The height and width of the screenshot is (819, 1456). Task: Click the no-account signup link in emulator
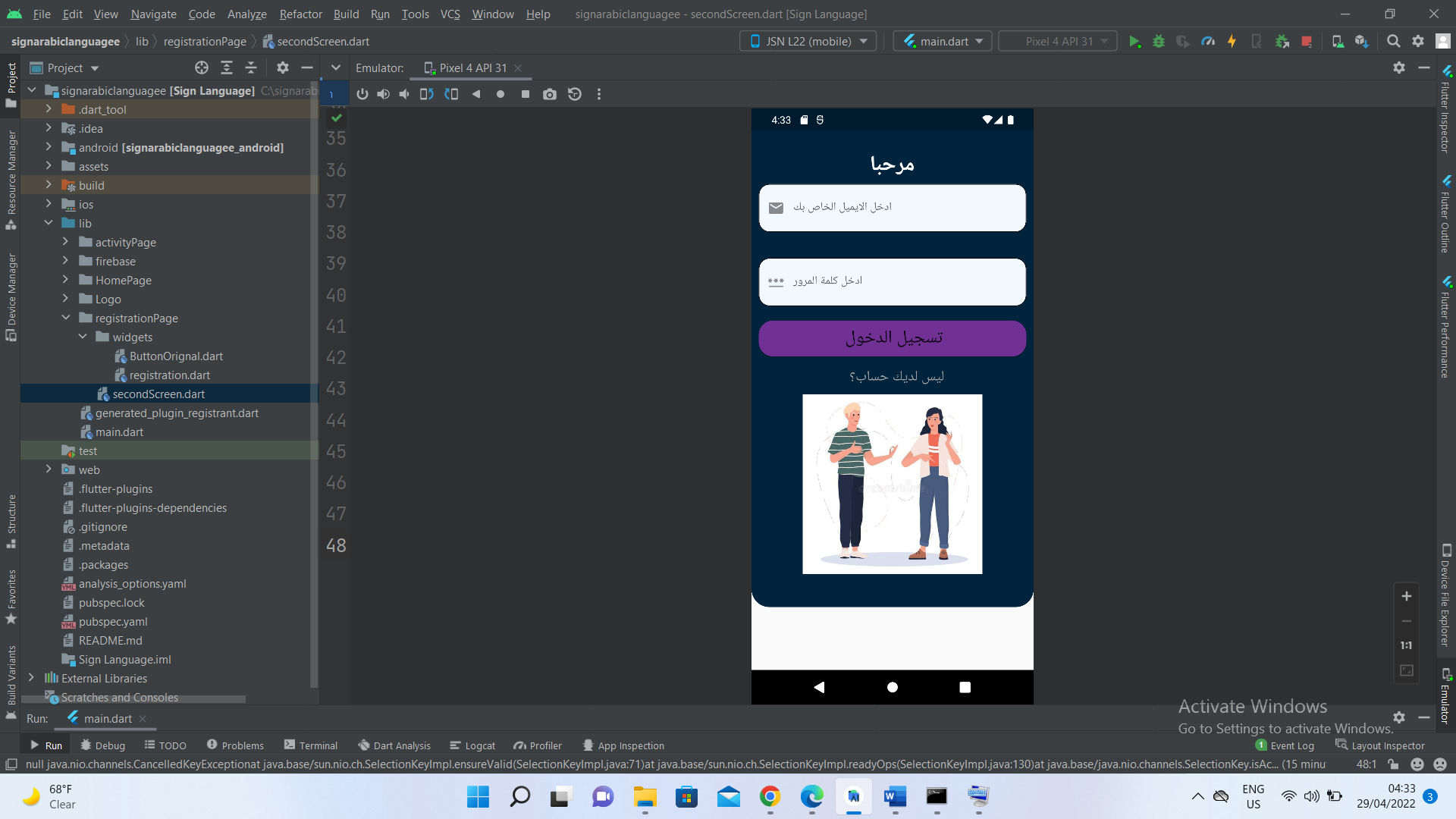[x=896, y=377]
